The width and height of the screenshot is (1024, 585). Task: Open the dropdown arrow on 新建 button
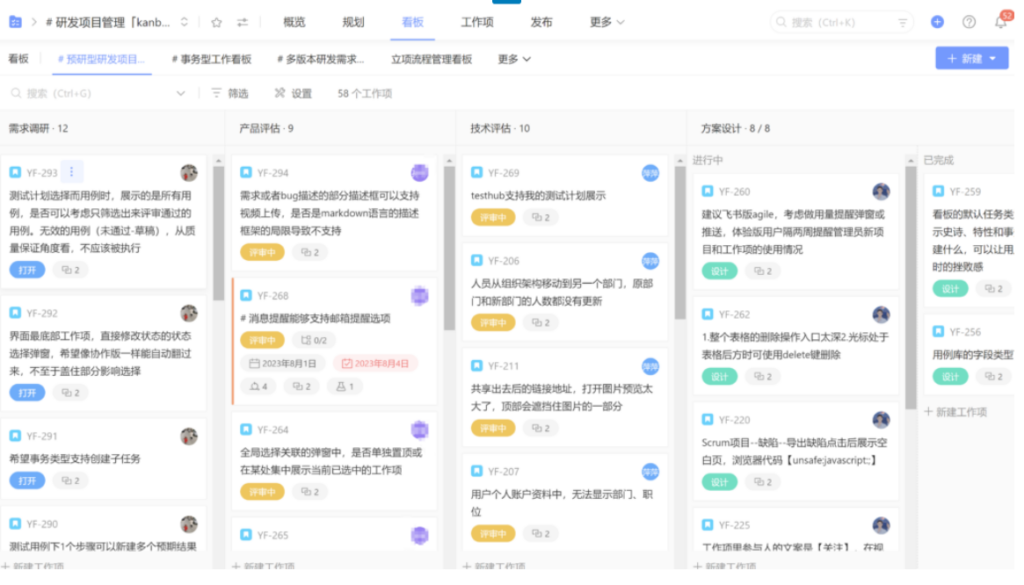(x=992, y=59)
